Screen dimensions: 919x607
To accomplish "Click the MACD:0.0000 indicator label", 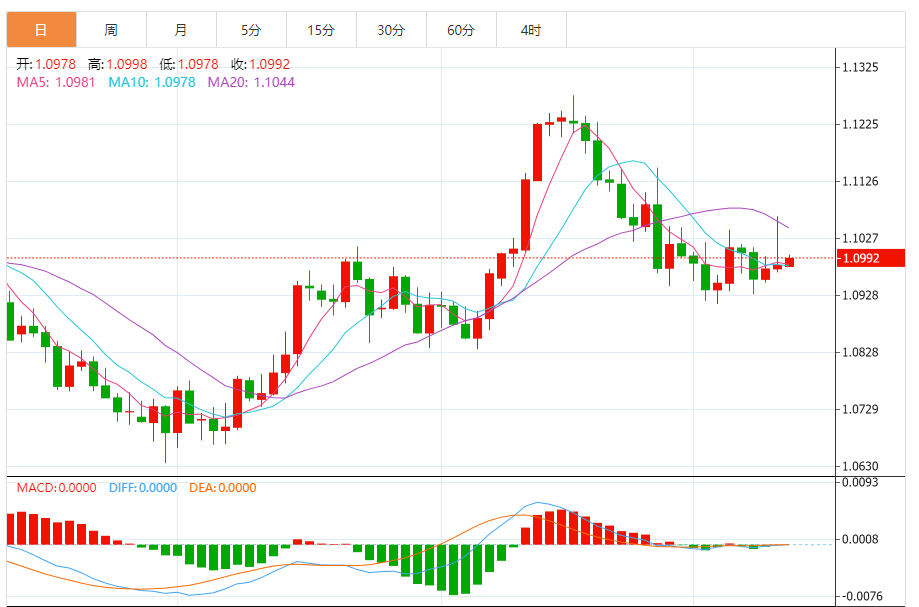I will click(x=56, y=487).
